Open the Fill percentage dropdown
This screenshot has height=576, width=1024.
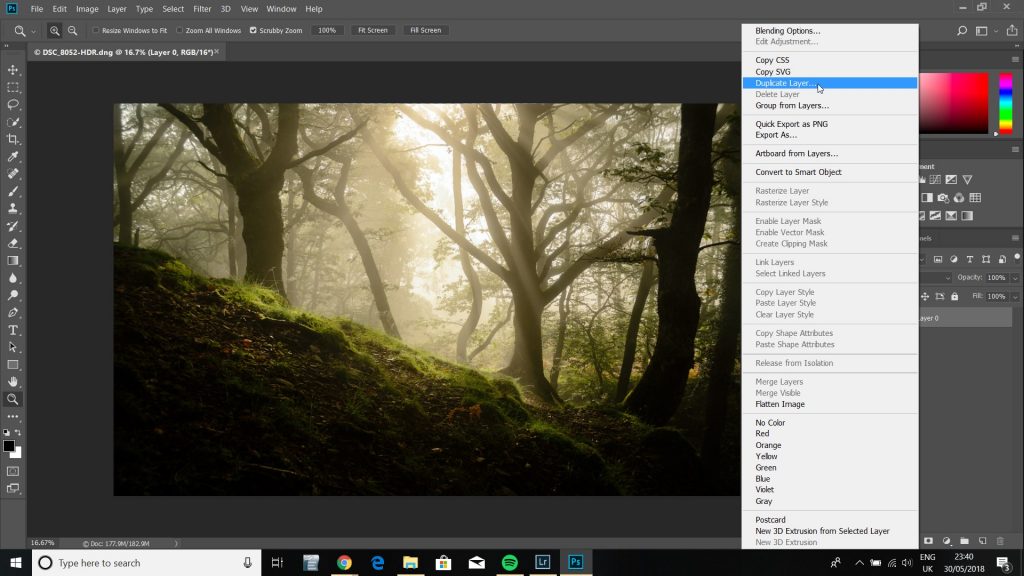point(1015,296)
